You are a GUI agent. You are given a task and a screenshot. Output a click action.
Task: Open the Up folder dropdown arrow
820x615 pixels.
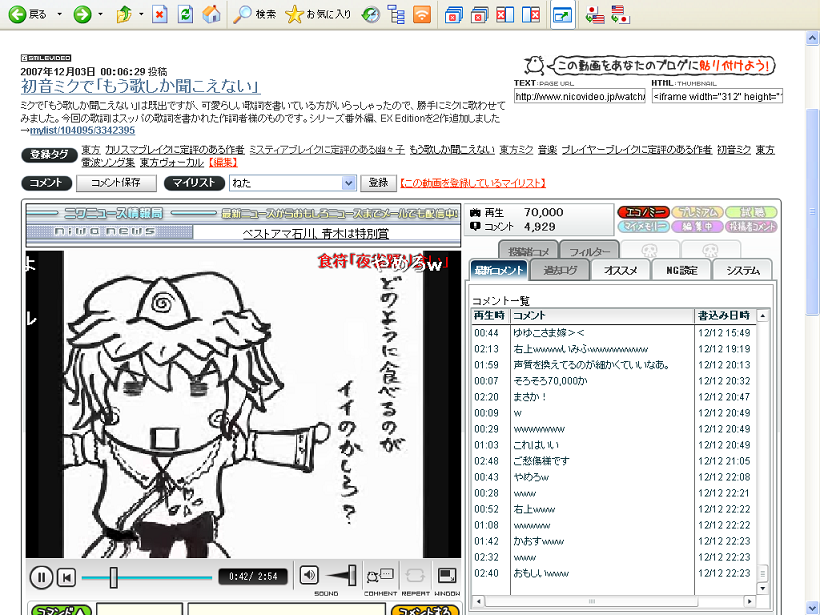pyautogui.click(x=141, y=14)
